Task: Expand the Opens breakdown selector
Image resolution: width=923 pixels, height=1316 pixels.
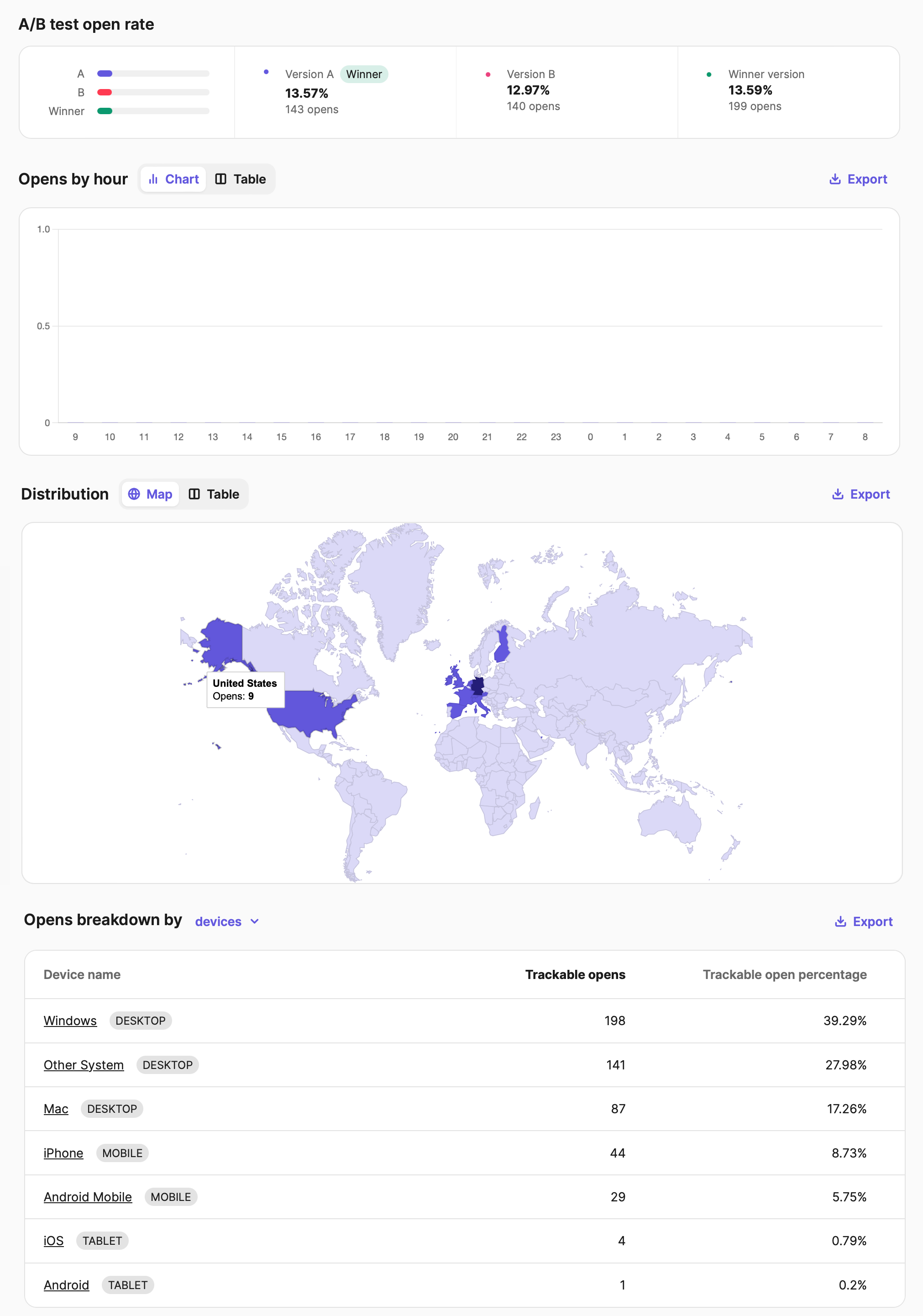Action: click(x=226, y=921)
